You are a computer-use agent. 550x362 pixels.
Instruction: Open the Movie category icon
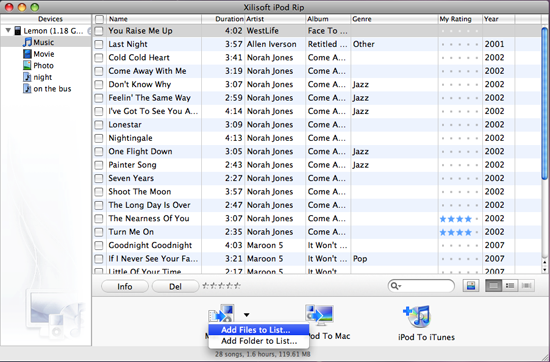[27, 54]
